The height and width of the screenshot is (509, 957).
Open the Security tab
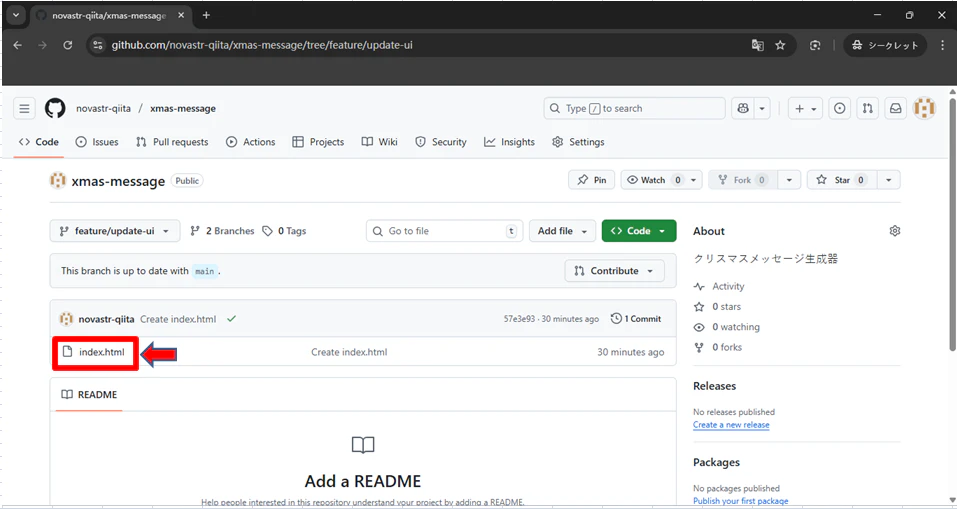point(441,142)
